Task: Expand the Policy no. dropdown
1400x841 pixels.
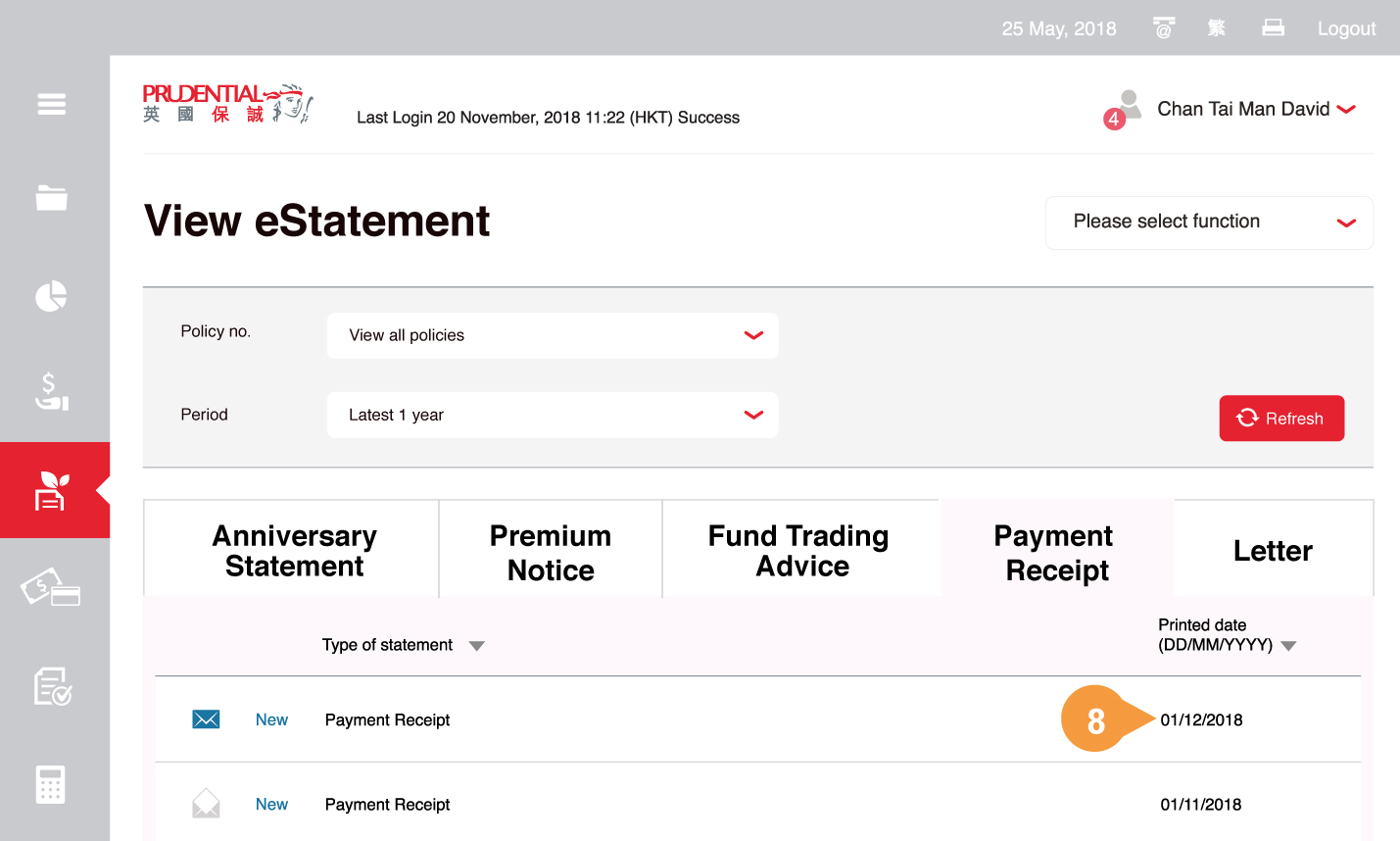Action: [x=553, y=335]
